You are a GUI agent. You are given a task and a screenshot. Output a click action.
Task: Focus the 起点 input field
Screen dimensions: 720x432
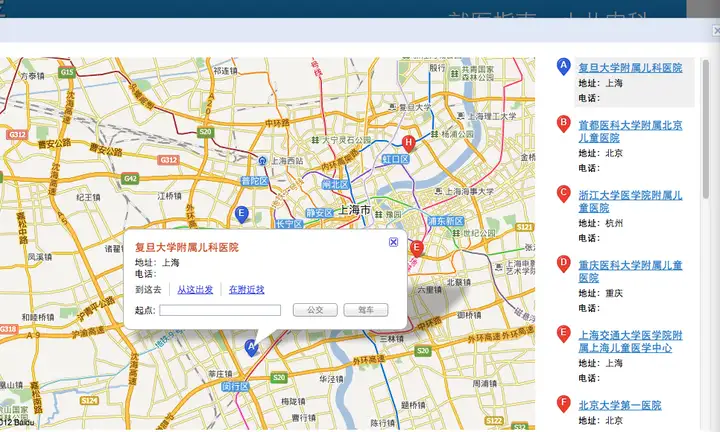[x=220, y=310]
